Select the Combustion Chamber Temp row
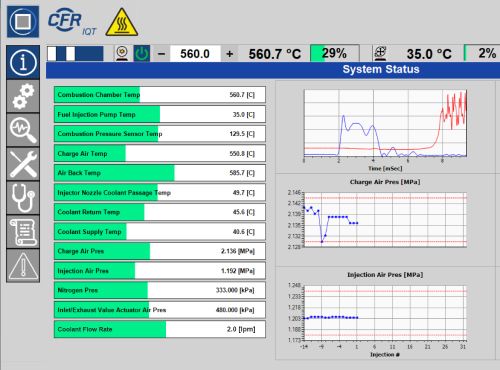This screenshot has height=370, width=500. [x=160, y=95]
